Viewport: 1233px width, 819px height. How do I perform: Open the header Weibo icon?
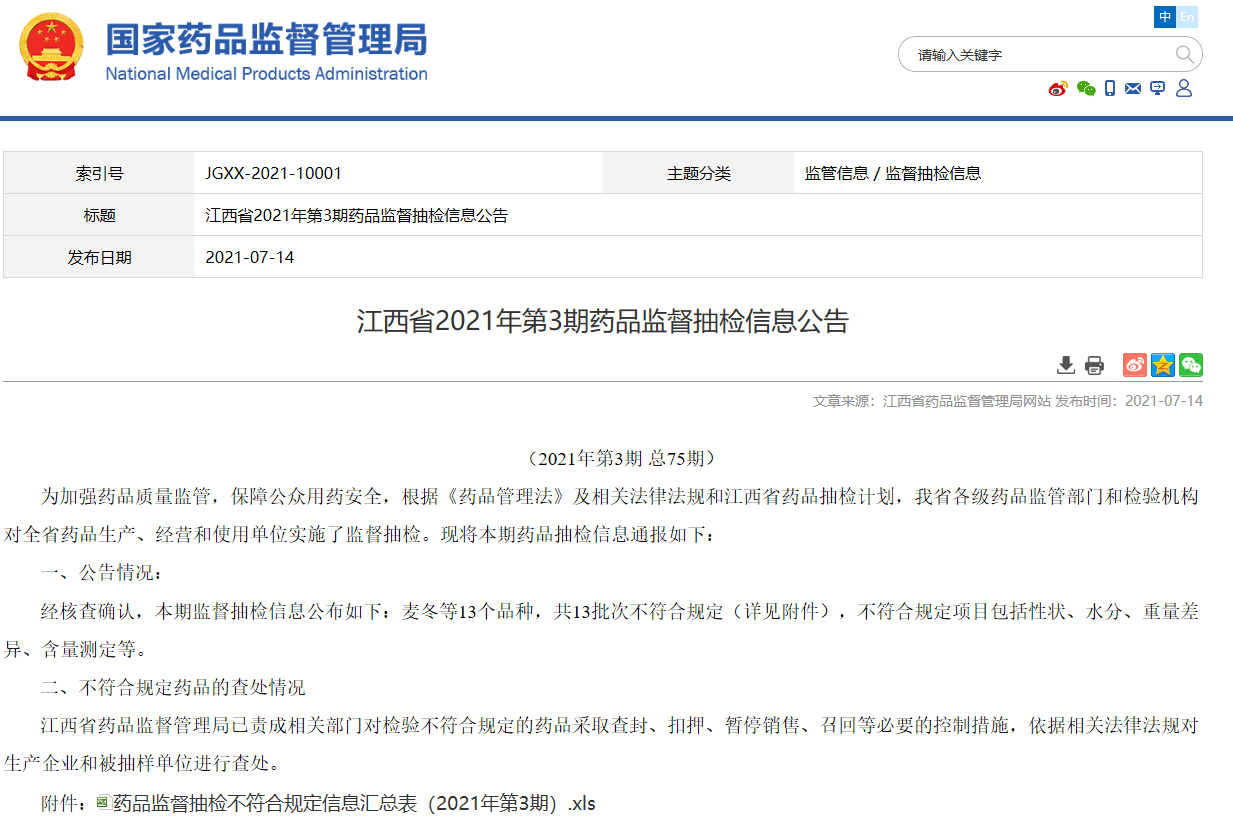coord(1058,89)
